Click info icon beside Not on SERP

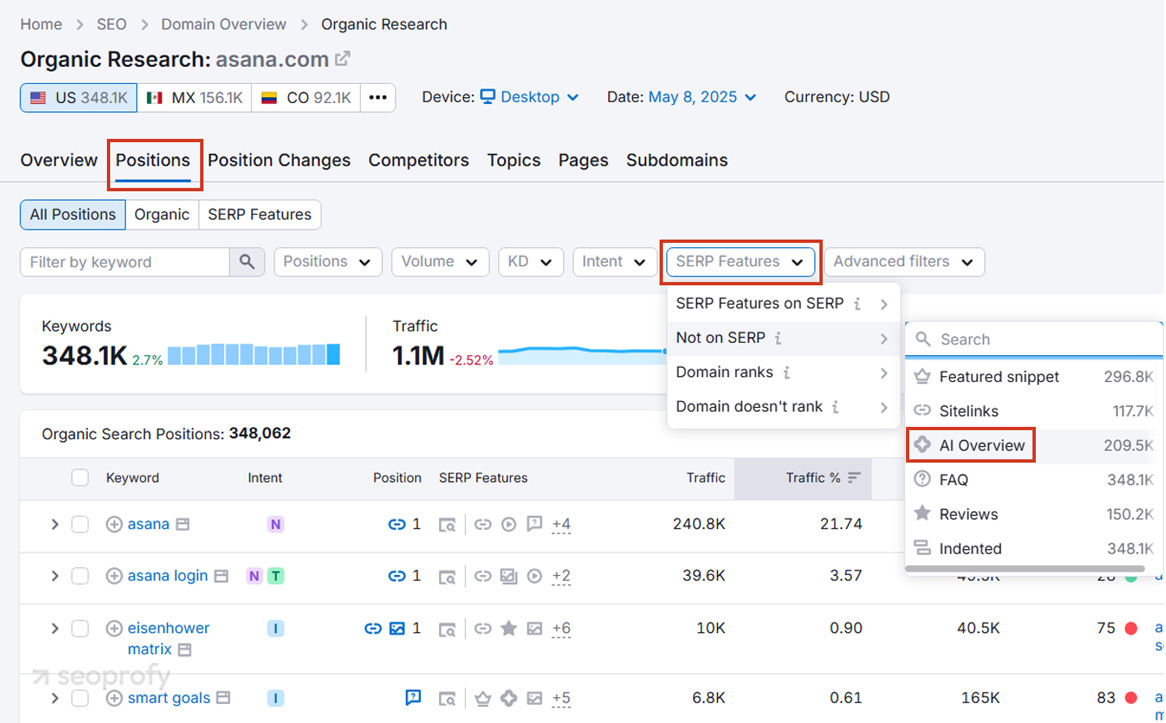pyautogui.click(x=779, y=338)
